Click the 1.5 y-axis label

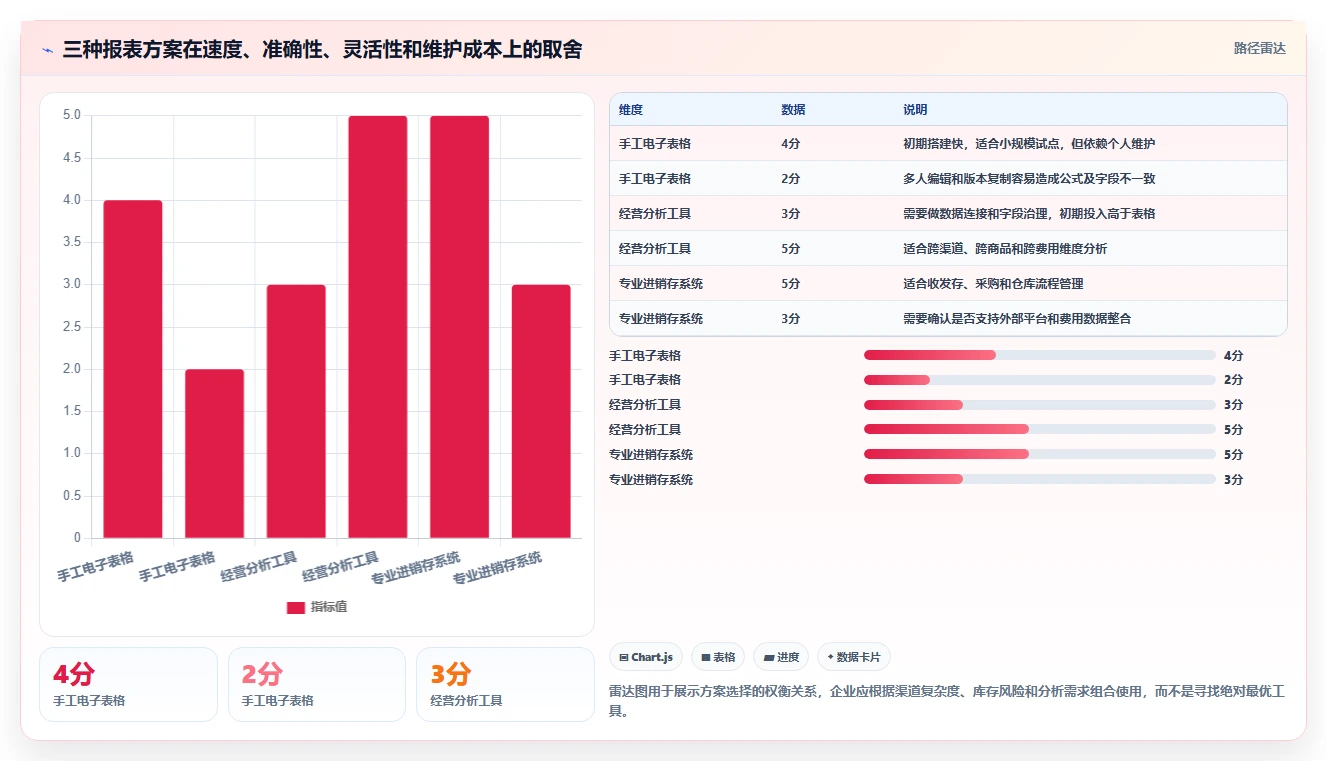[72, 411]
